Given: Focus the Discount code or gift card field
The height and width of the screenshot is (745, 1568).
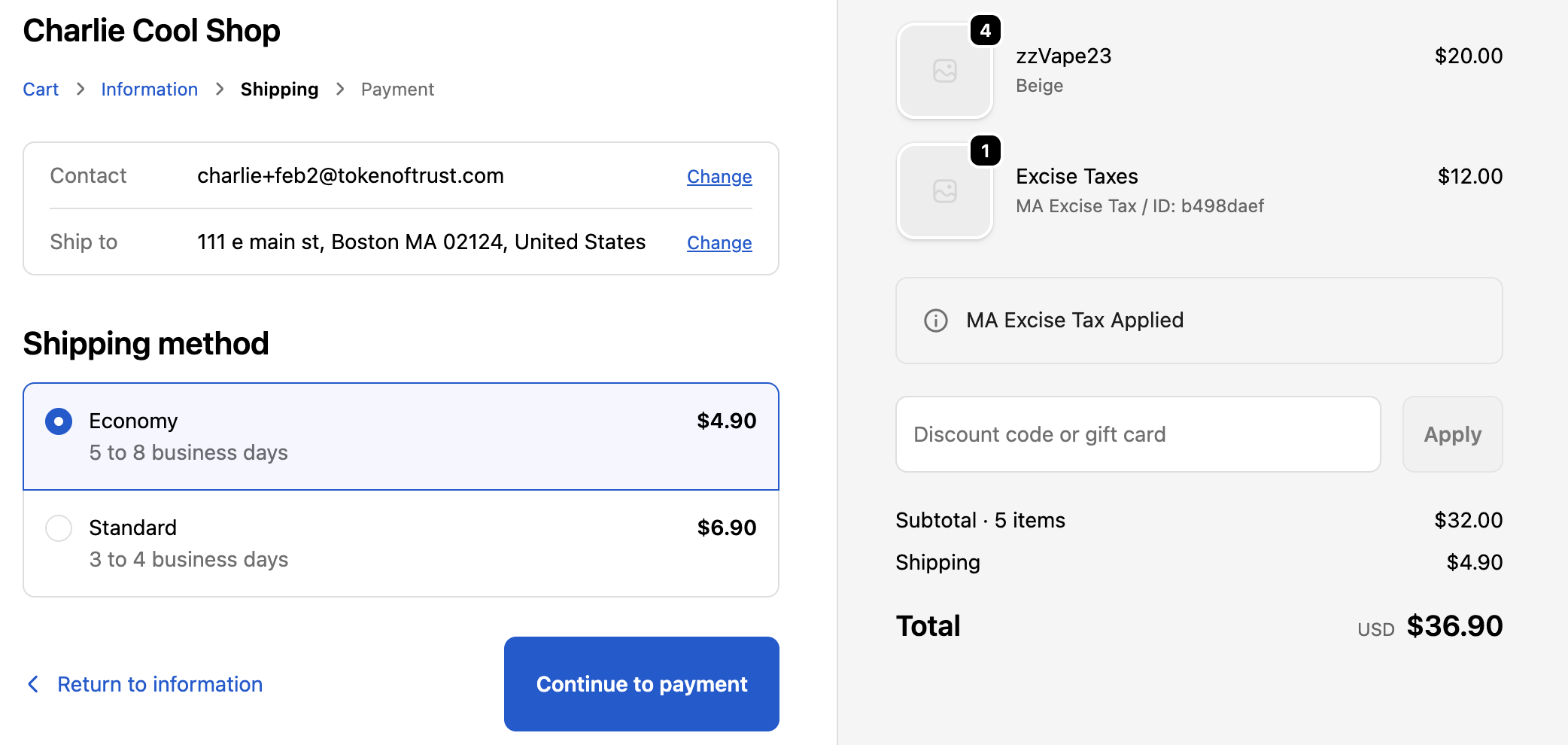Looking at the screenshot, I should [x=1137, y=434].
